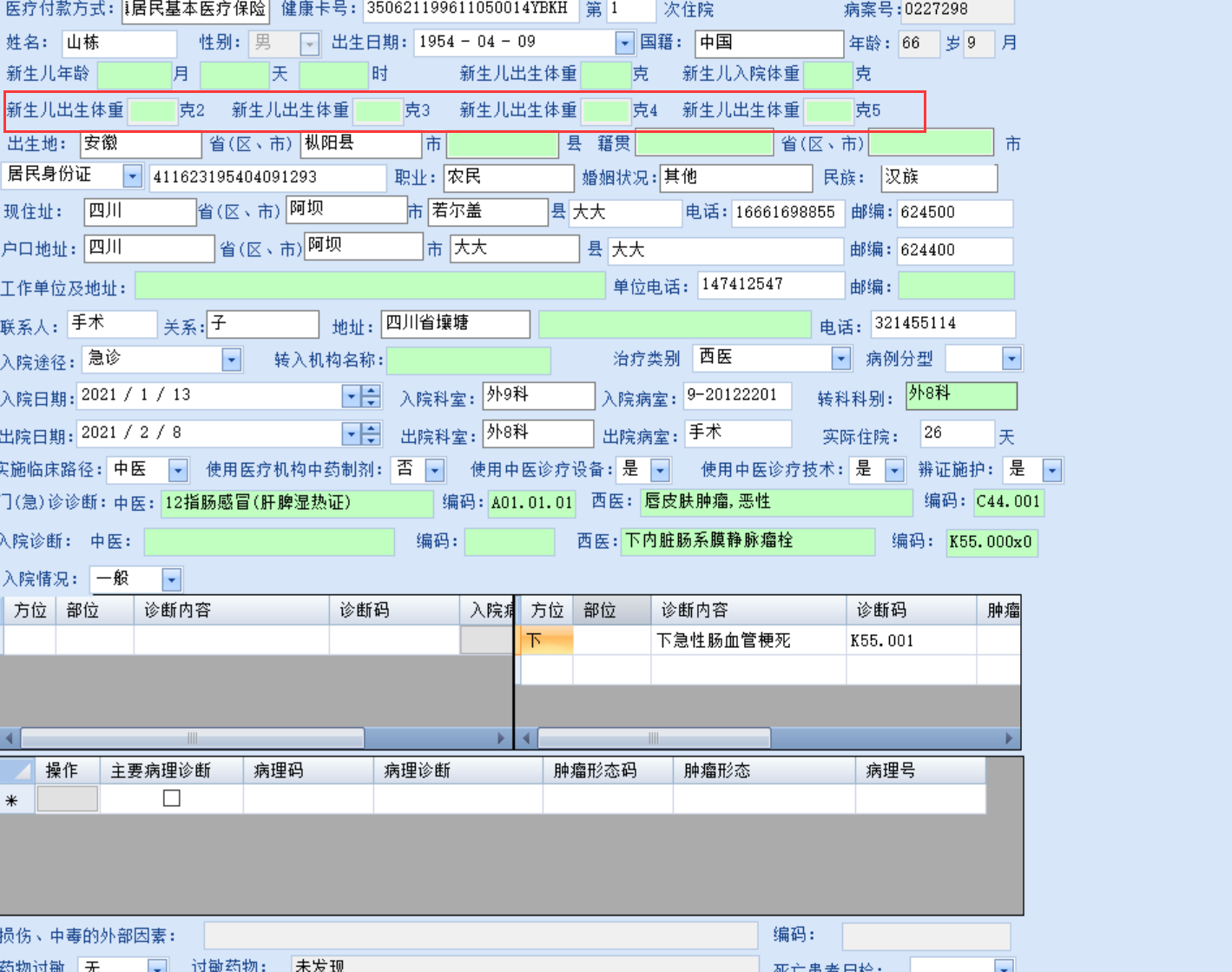Expand the 实施临床路径 dropdown
Viewport: 1232px width, 972px height.
pyautogui.click(x=177, y=470)
